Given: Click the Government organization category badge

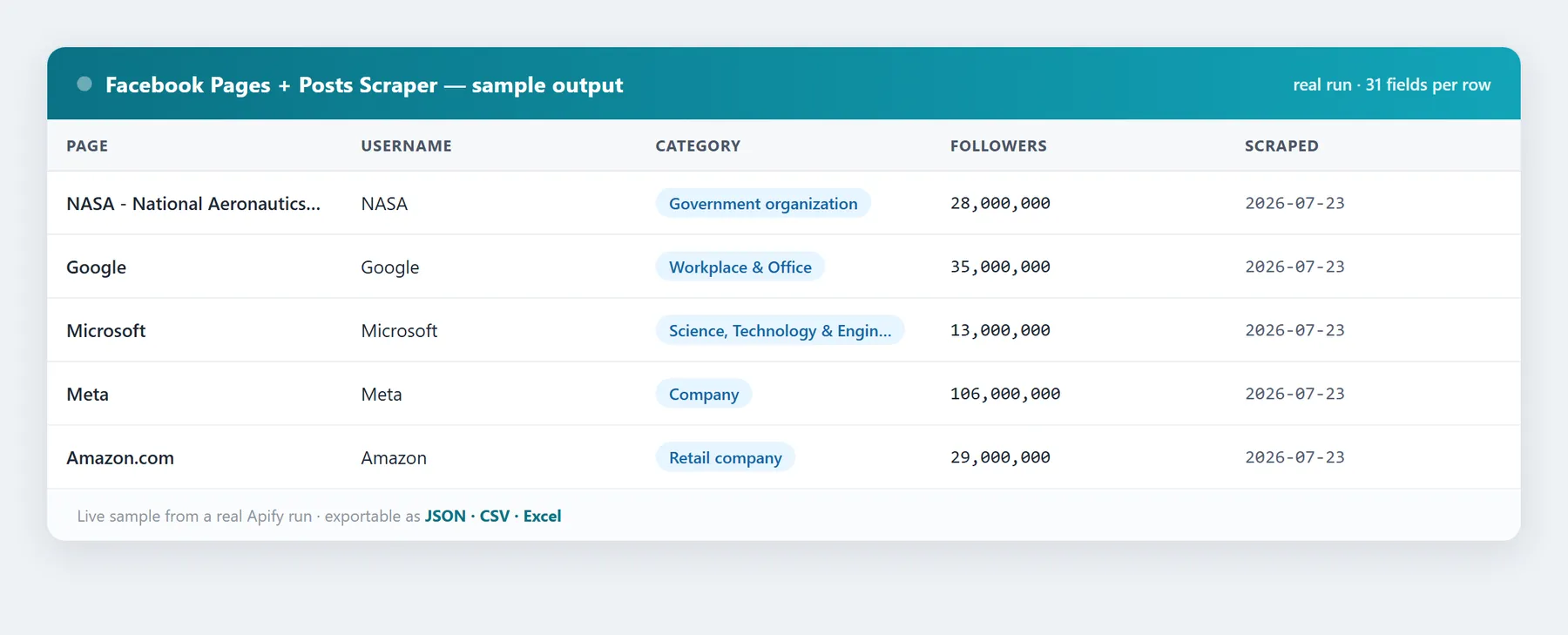Looking at the screenshot, I should [763, 203].
